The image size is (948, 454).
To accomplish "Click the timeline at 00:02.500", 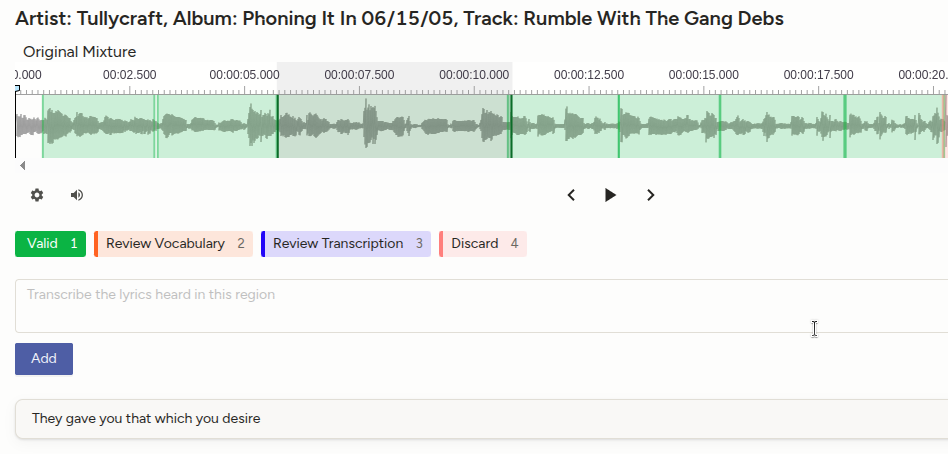I will point(129,75).
